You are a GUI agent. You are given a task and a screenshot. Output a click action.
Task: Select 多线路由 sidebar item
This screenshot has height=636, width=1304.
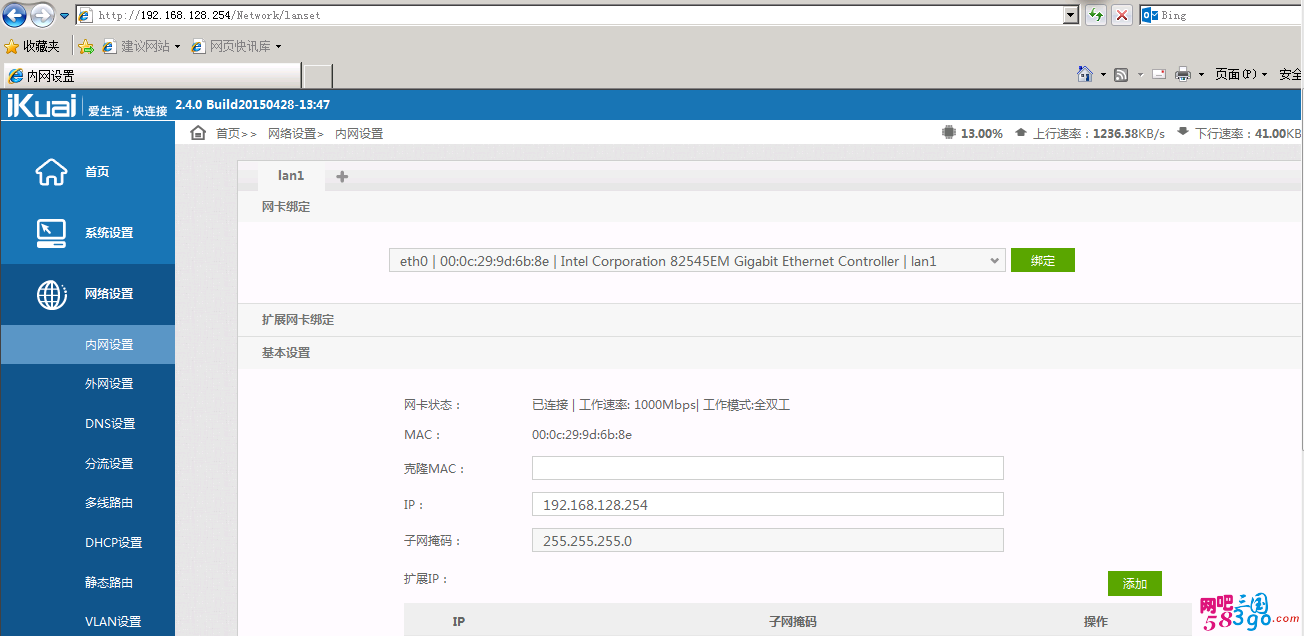click(87, 503)
